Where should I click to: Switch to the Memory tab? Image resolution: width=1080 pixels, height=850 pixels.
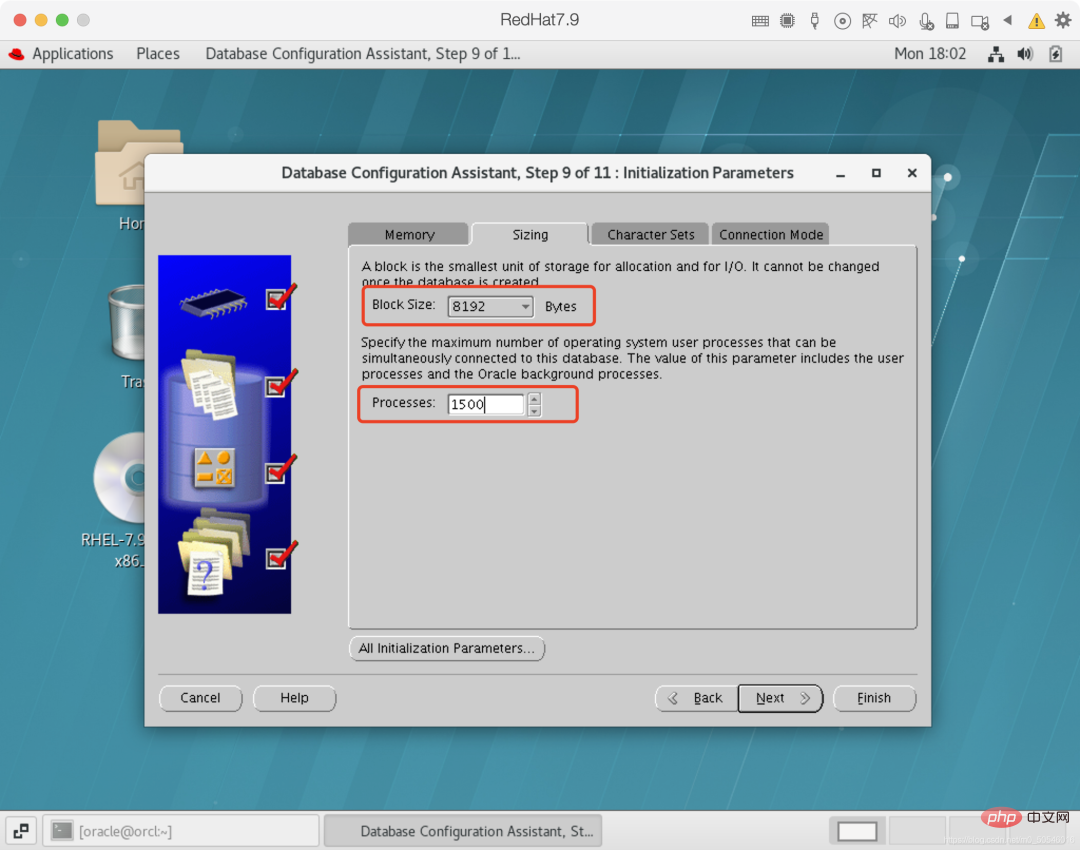(409, 234)
